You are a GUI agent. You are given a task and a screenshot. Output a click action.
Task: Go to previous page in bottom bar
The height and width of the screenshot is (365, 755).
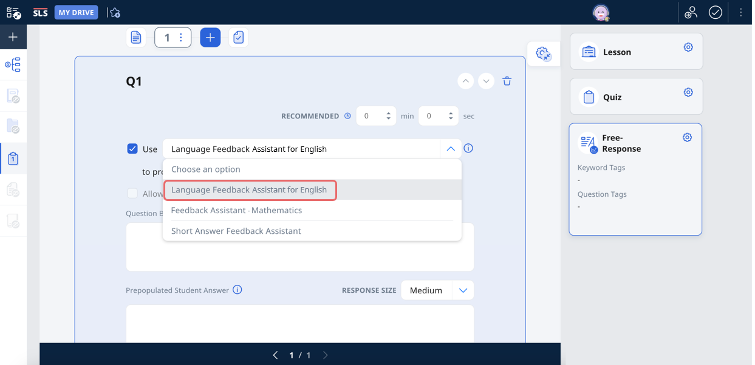pyautogui.click(x=275, y=355)
